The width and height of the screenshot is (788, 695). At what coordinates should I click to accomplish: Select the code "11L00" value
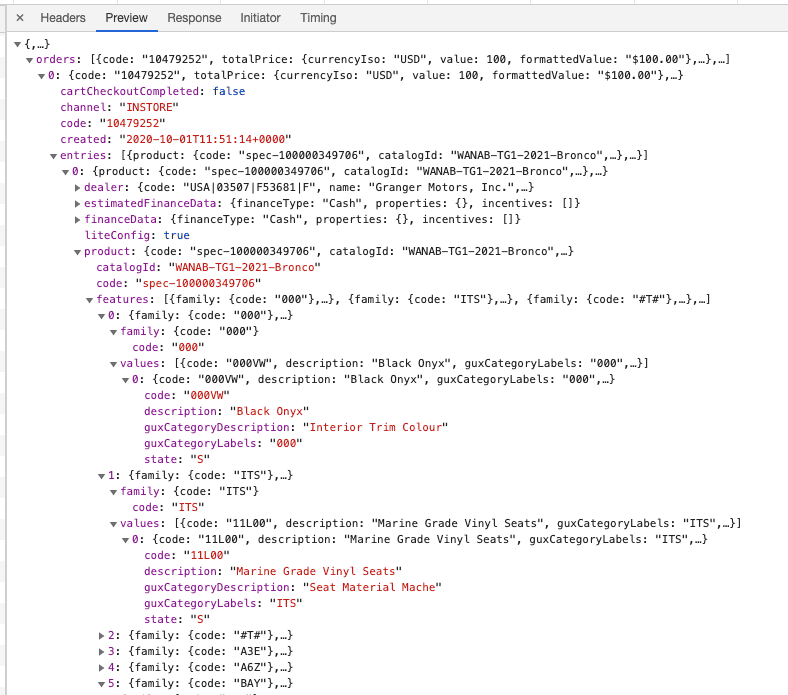coord(207,556)
